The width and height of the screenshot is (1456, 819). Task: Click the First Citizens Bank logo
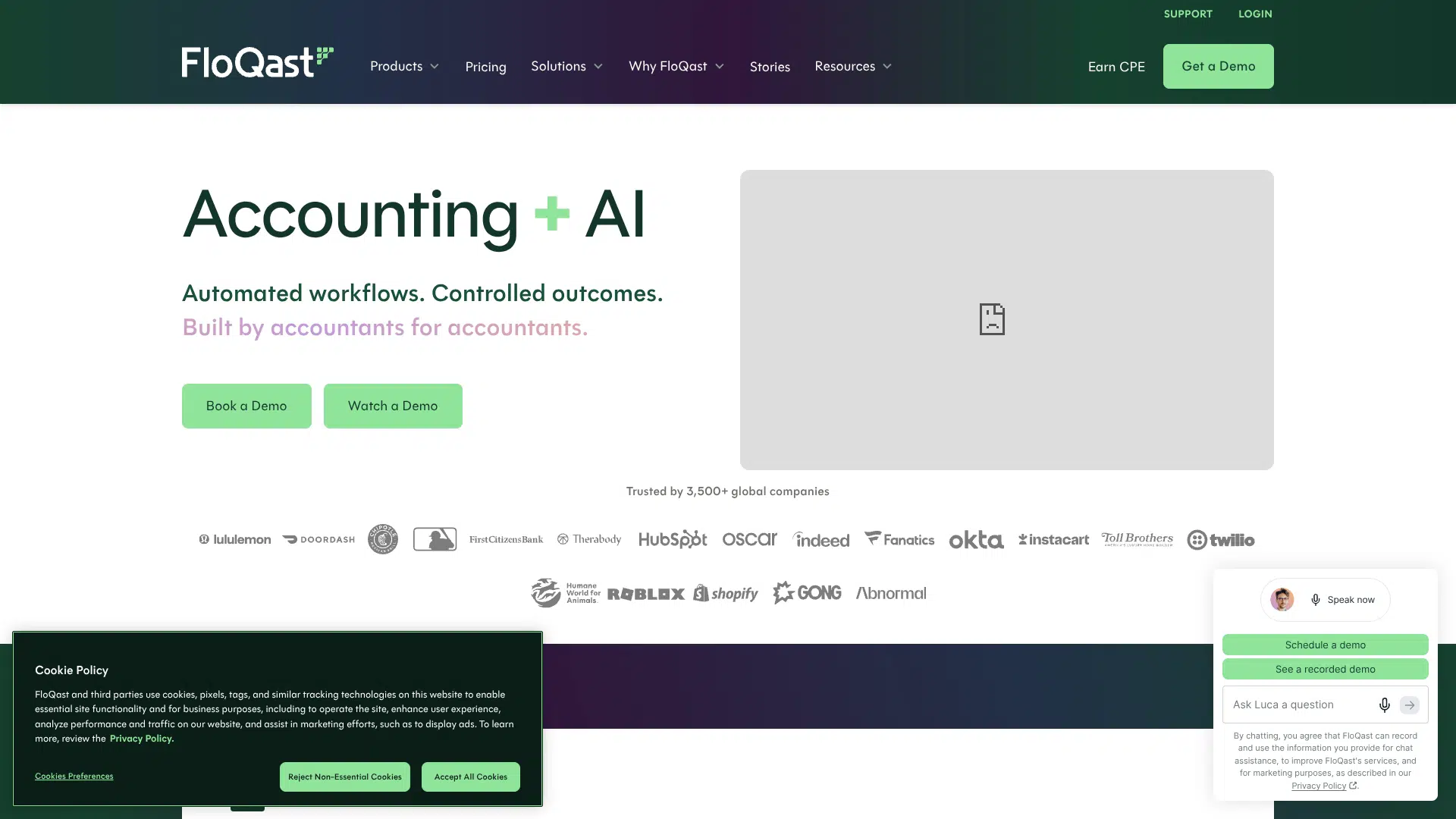506,539
